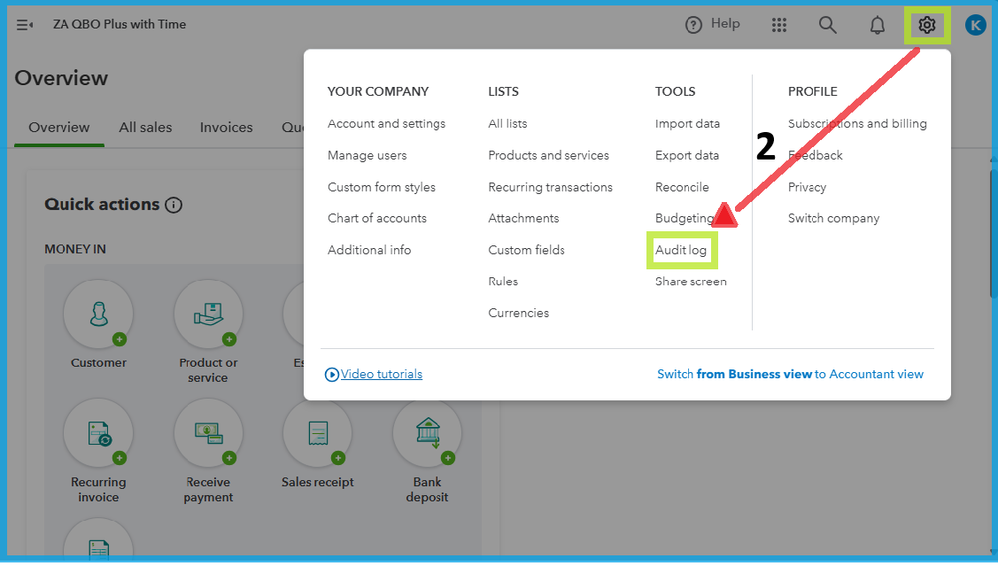Click the search magnifier icon
The width and height of the screenshot is (998, 567).
click(828, 25)
